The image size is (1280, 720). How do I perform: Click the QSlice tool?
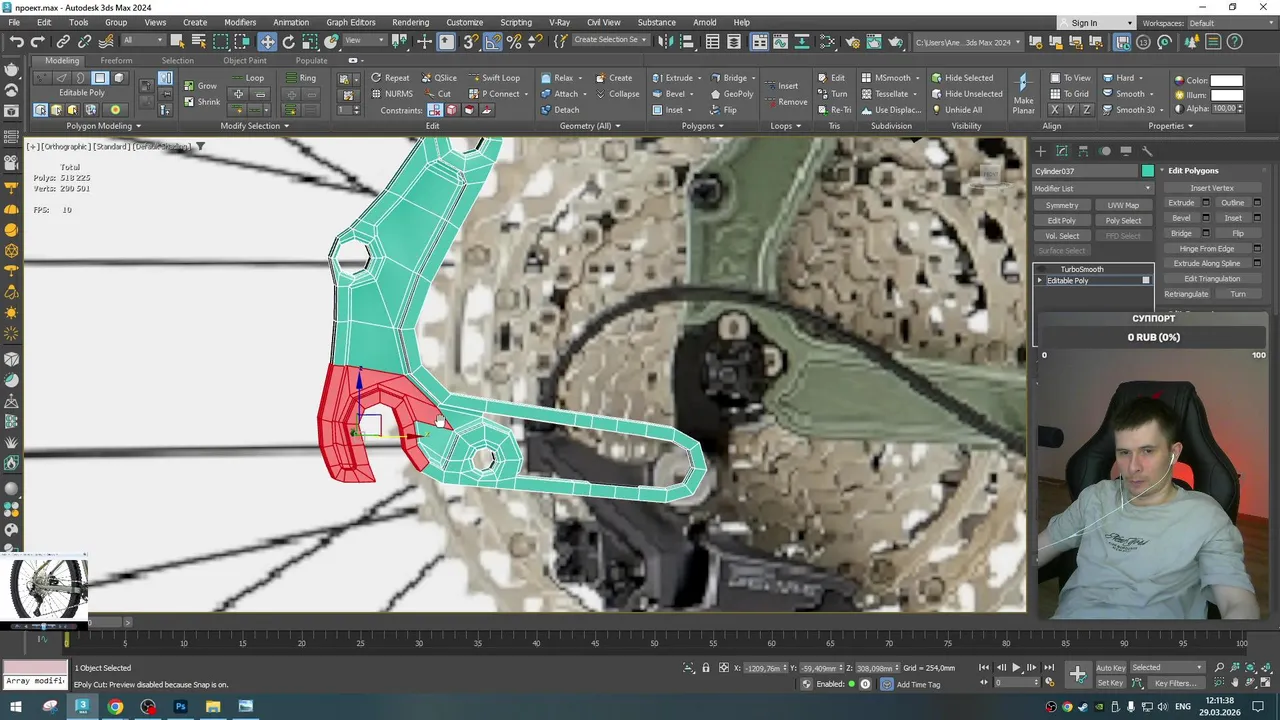(438, 78)
